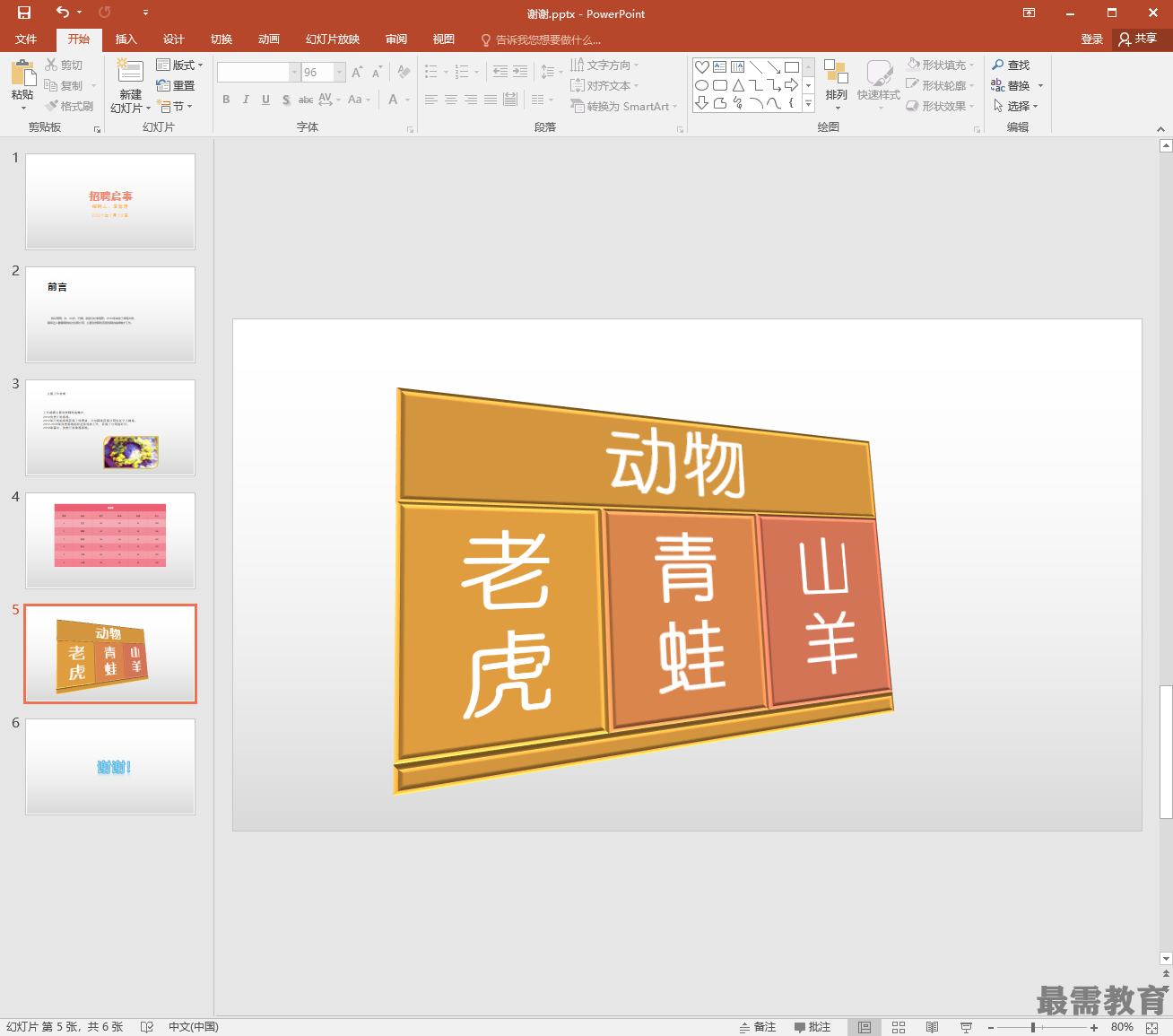The image size is (1173, 1036).
Task: Expand the shapes gallery More arrow
Action: [x=808, y=104]
